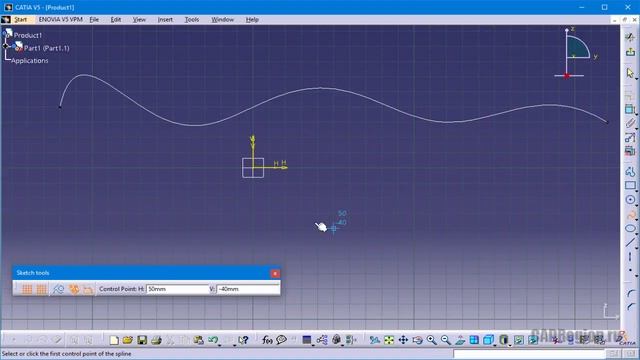Click the Zoom In magnifier icon
Viewport: 640px width, 360px height.
(x=431, y=340)
